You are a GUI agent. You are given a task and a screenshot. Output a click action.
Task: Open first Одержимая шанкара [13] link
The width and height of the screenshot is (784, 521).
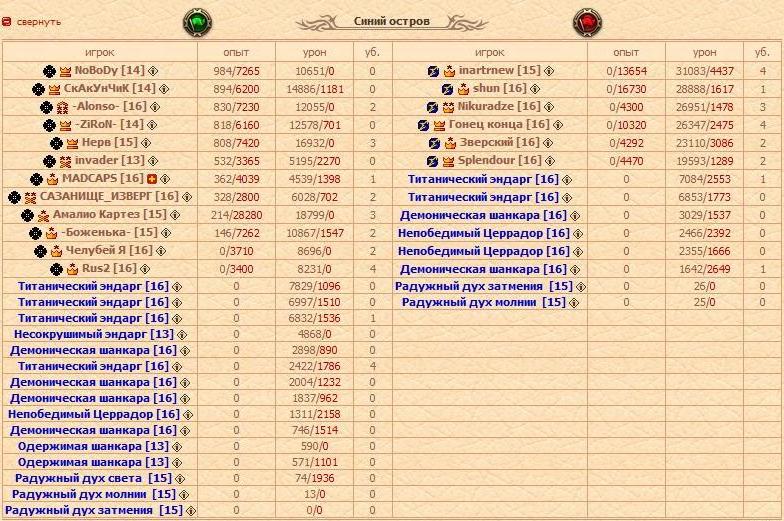tap(94, 446)
